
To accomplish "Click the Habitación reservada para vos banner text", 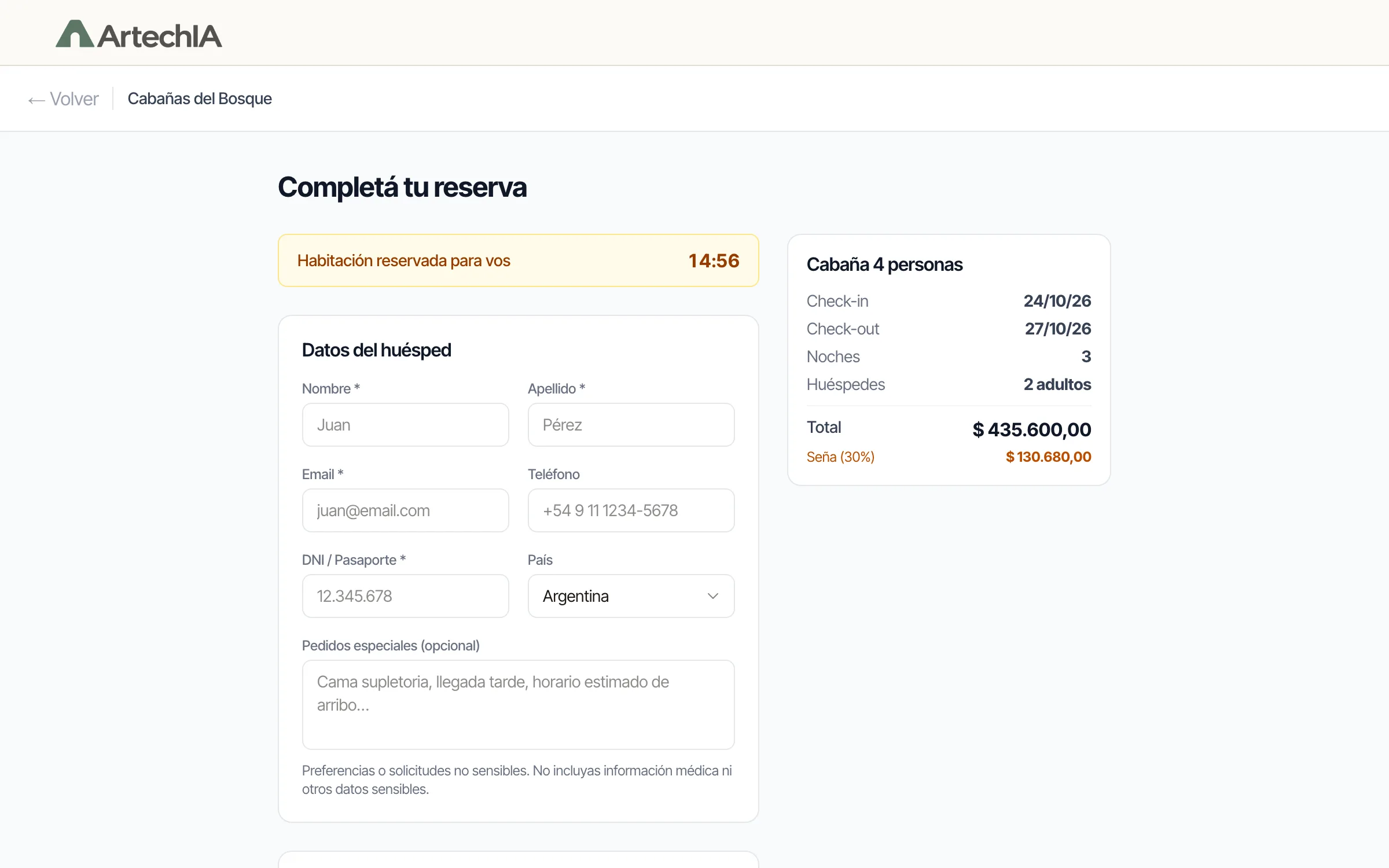I will 403,261.
